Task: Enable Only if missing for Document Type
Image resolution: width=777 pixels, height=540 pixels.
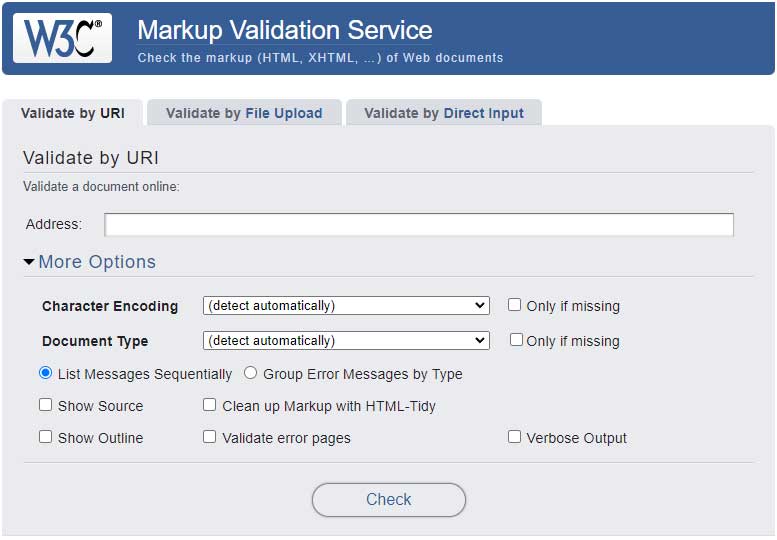Action: click(516, 340)
